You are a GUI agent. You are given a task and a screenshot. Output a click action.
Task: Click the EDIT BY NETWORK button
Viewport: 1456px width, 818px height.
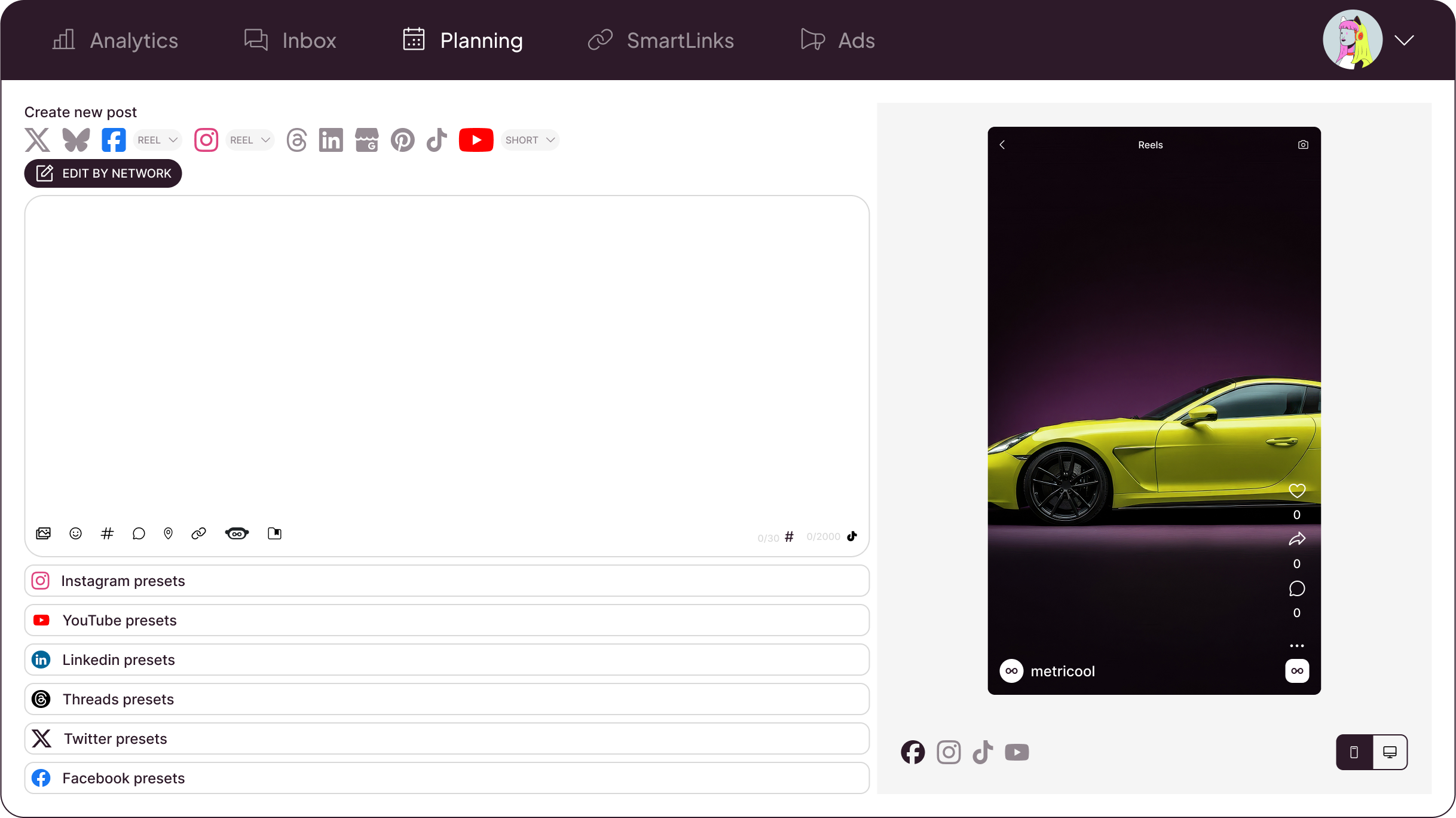(103, 173)
